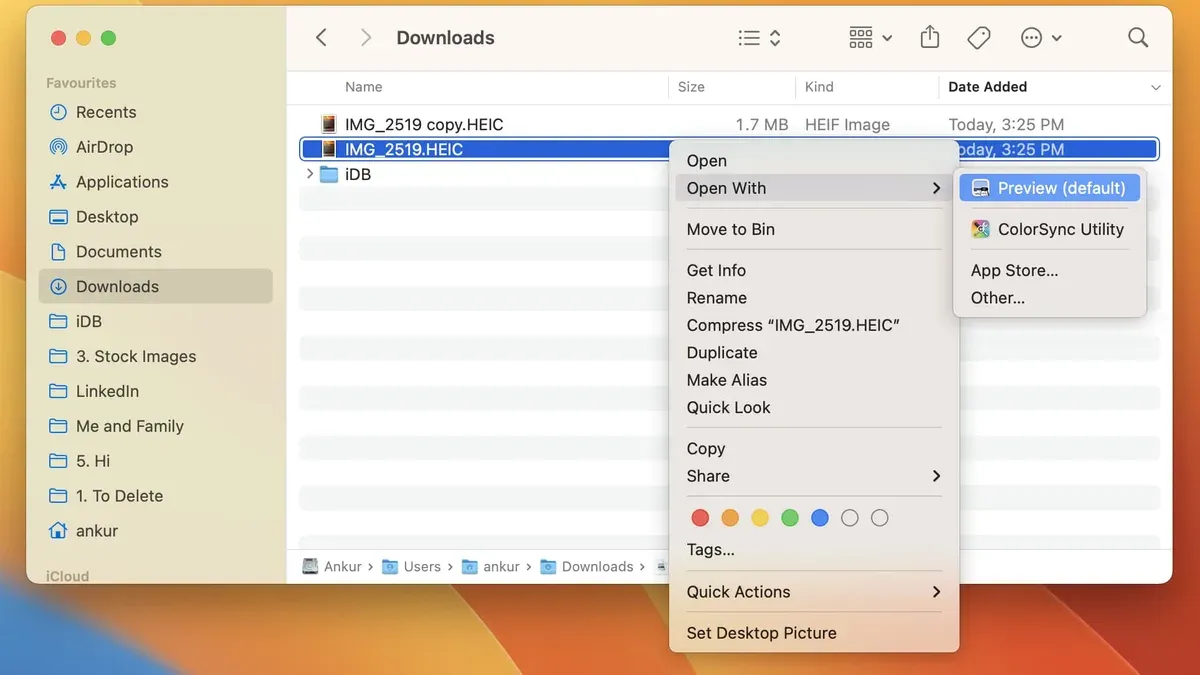Screen dimensions: 1200x675
Task: Toggle the Date Added sort arrow
Action: (x=1156, y=88)
